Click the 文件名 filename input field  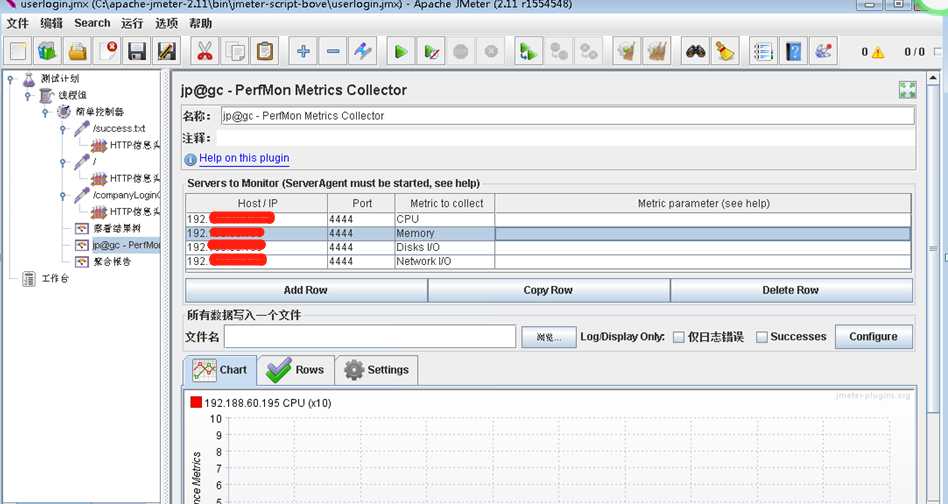pos(369,337)
